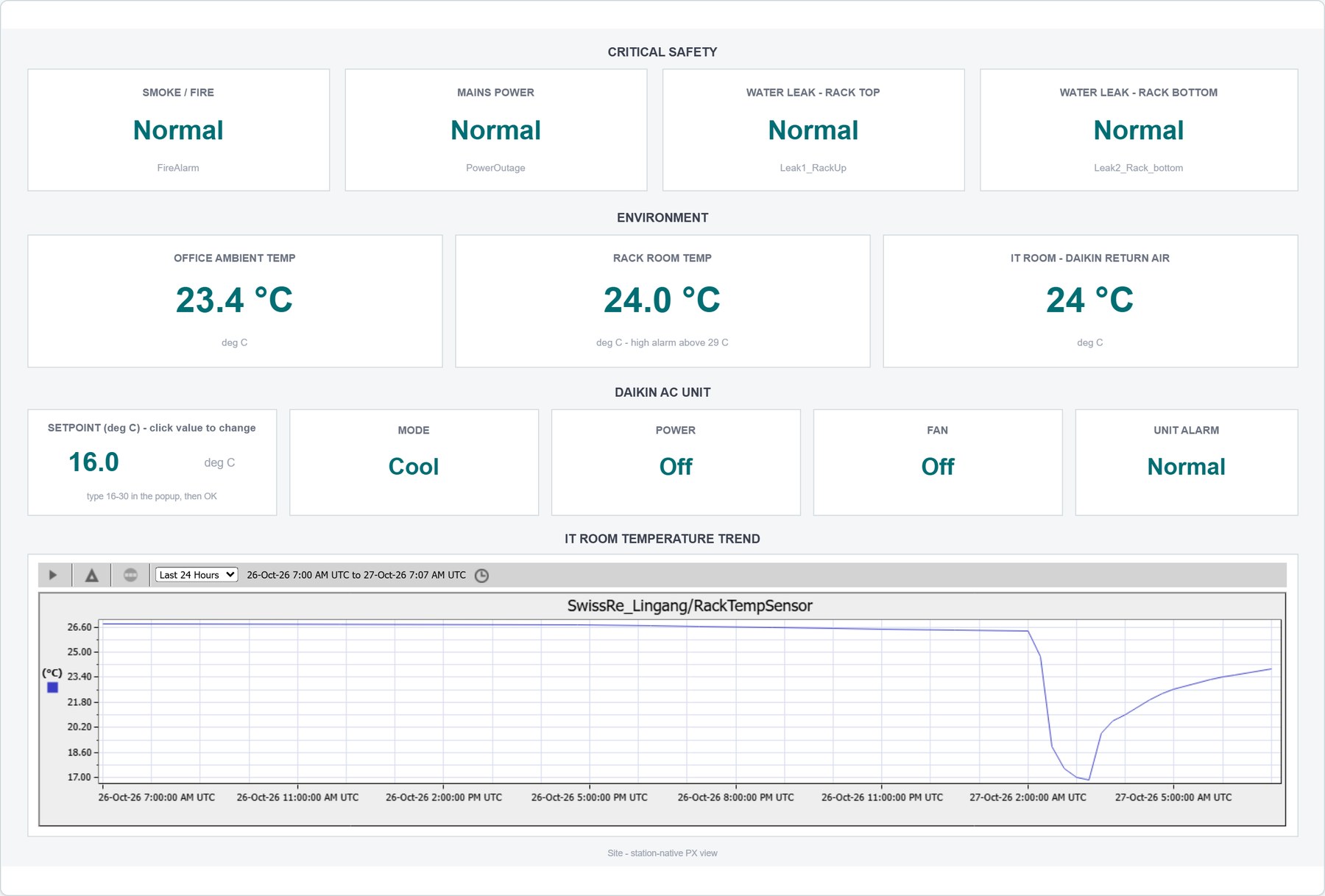Click the chart title SwissRe_Lingang/RackTempSensor
The width and height of the screenshot is (1325, 896).
pos(690,606)
